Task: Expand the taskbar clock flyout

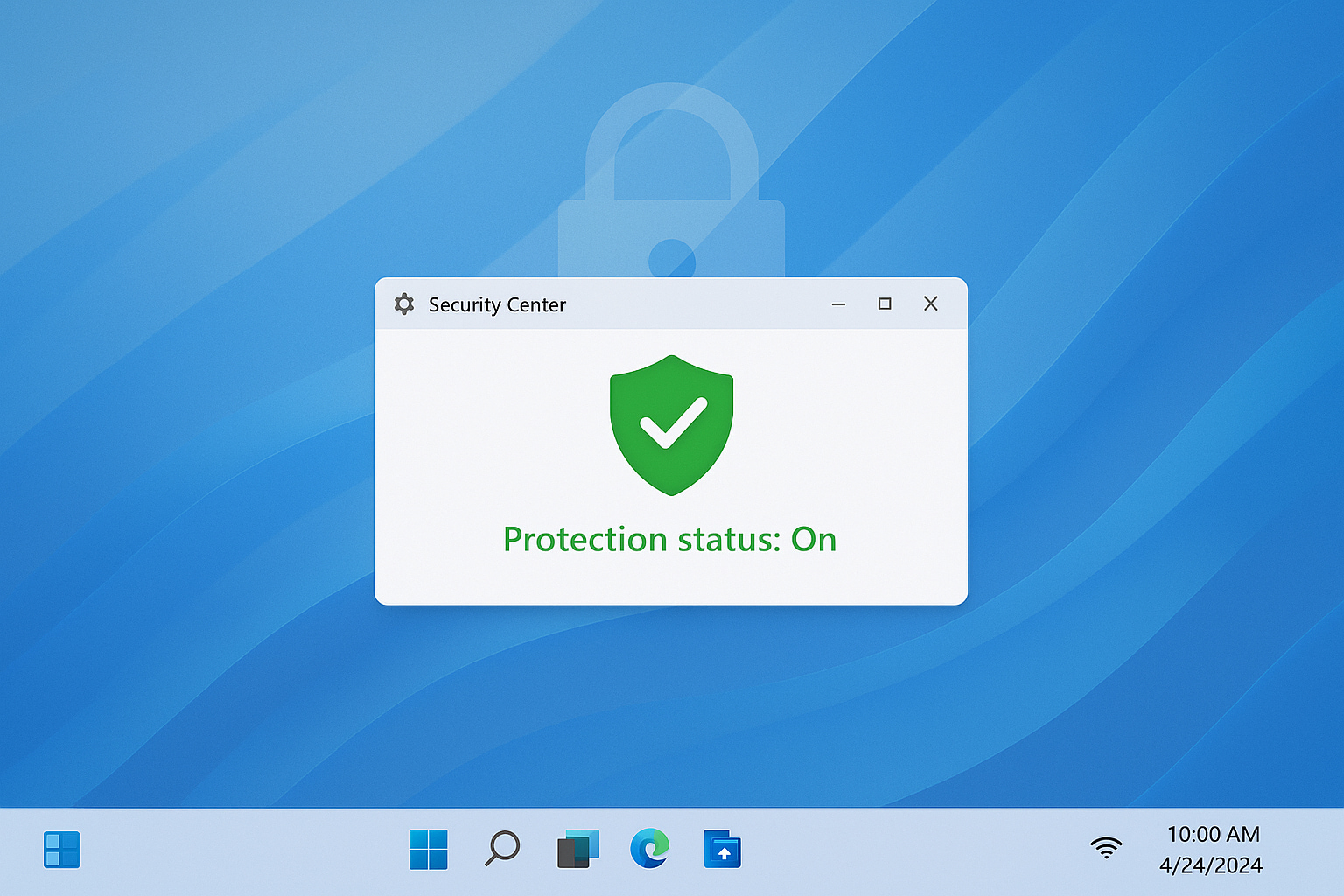Action: point(1213,834)
